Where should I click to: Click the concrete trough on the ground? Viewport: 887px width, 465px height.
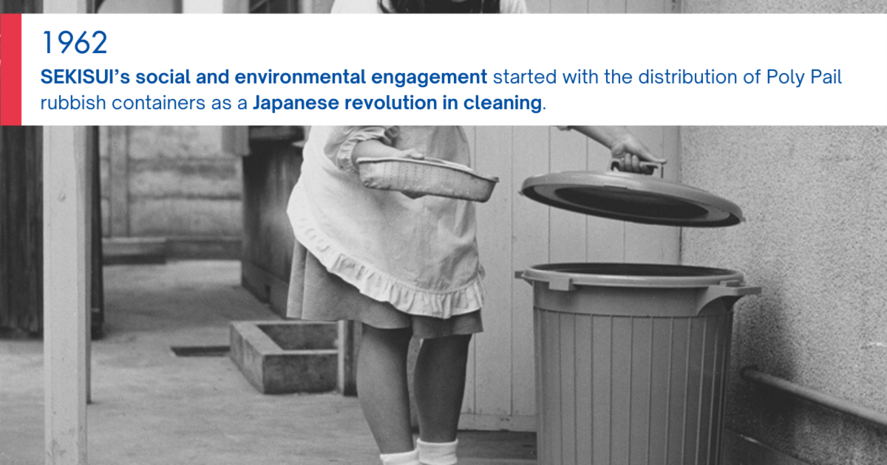(284, 356)
